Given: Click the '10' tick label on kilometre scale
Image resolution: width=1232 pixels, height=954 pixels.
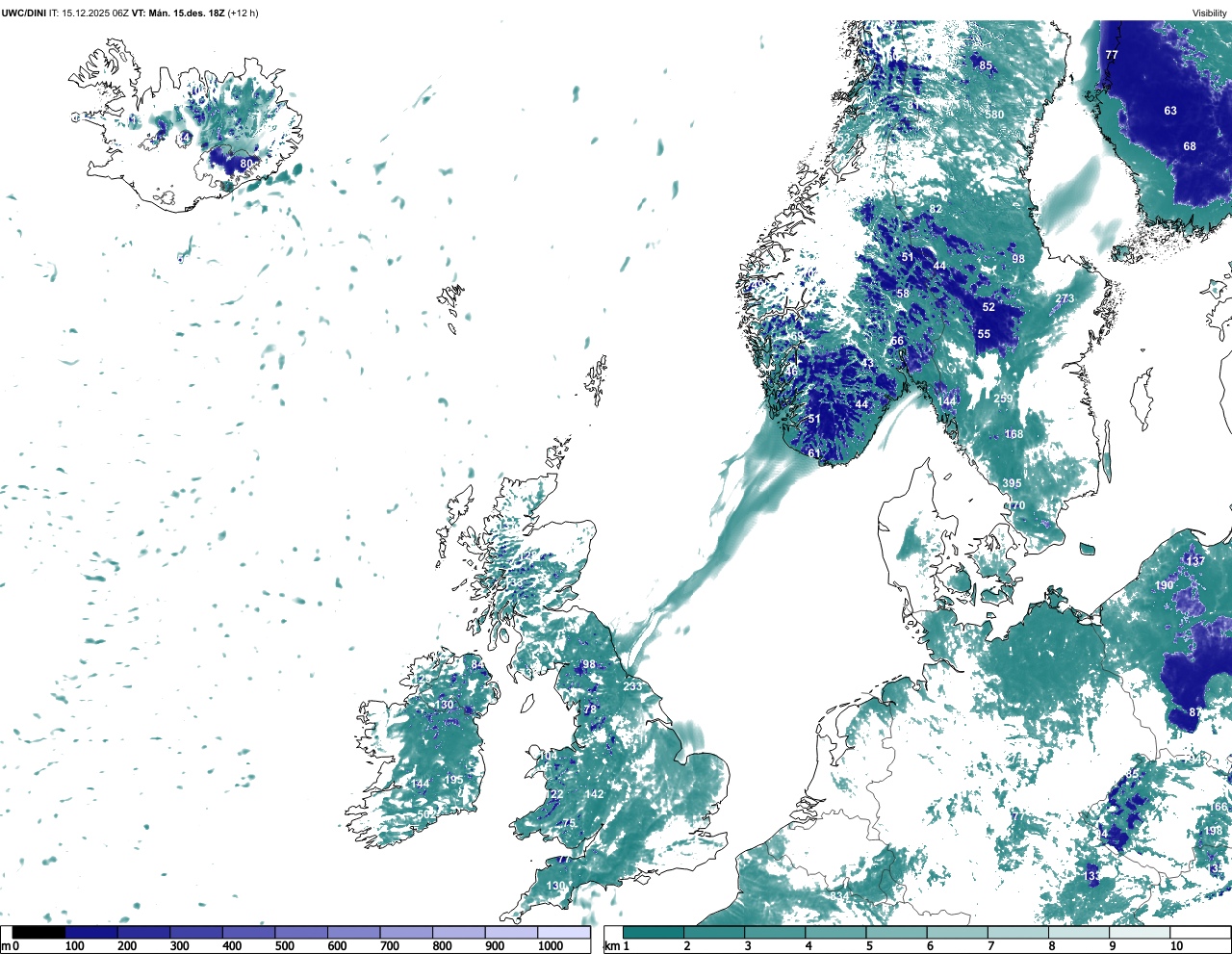Looking at the screenshot, I should [1176, 946].
